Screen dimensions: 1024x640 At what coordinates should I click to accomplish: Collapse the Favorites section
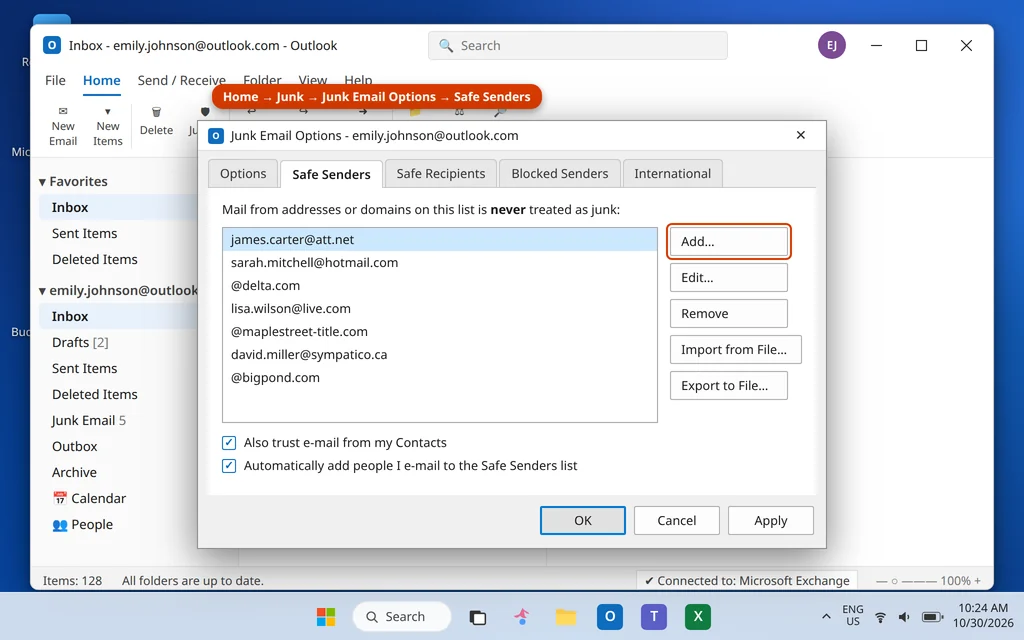click(42, 182)
